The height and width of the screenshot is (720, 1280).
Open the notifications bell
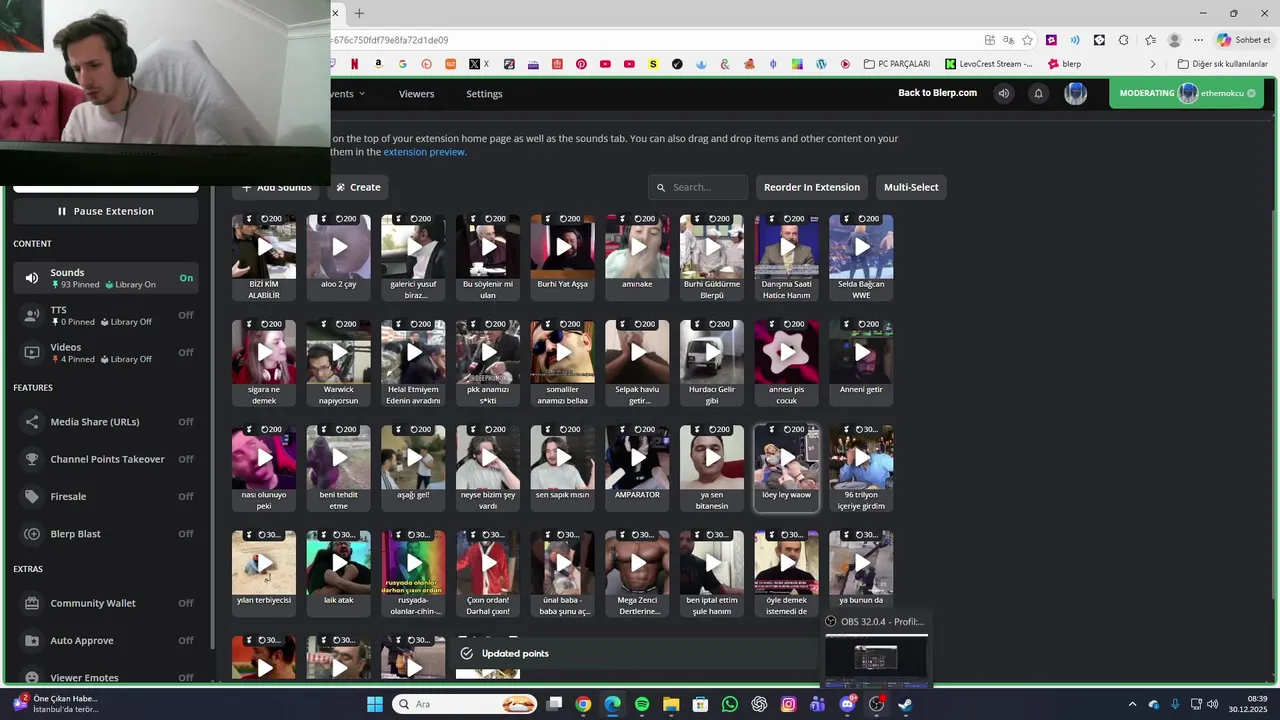[1038, 93]
